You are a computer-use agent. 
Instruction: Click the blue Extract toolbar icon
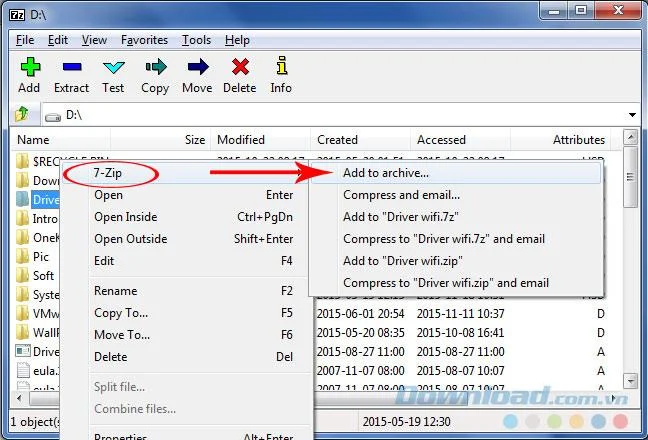tap(72, 67)
